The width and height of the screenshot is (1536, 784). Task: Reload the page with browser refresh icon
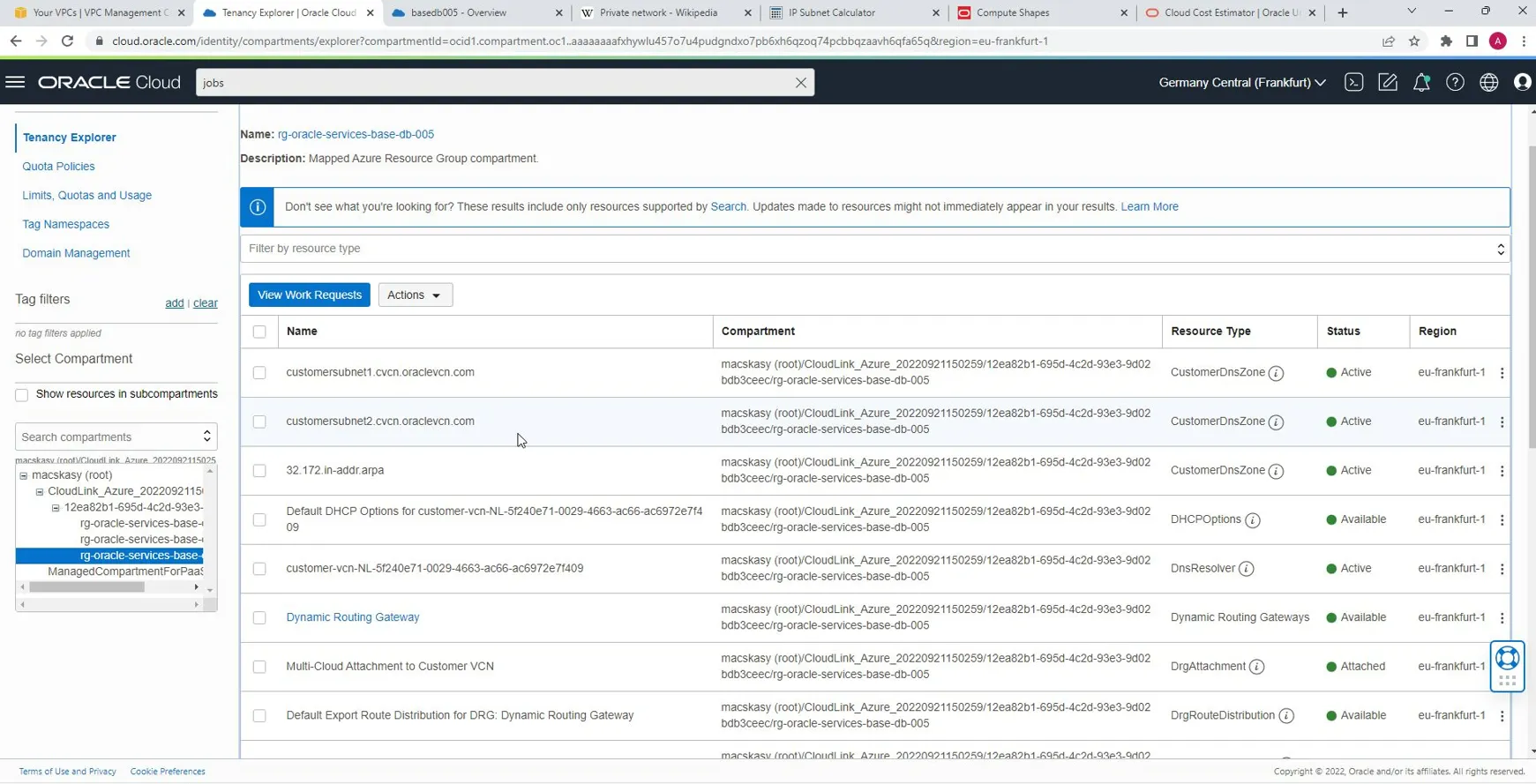(67, 41)
